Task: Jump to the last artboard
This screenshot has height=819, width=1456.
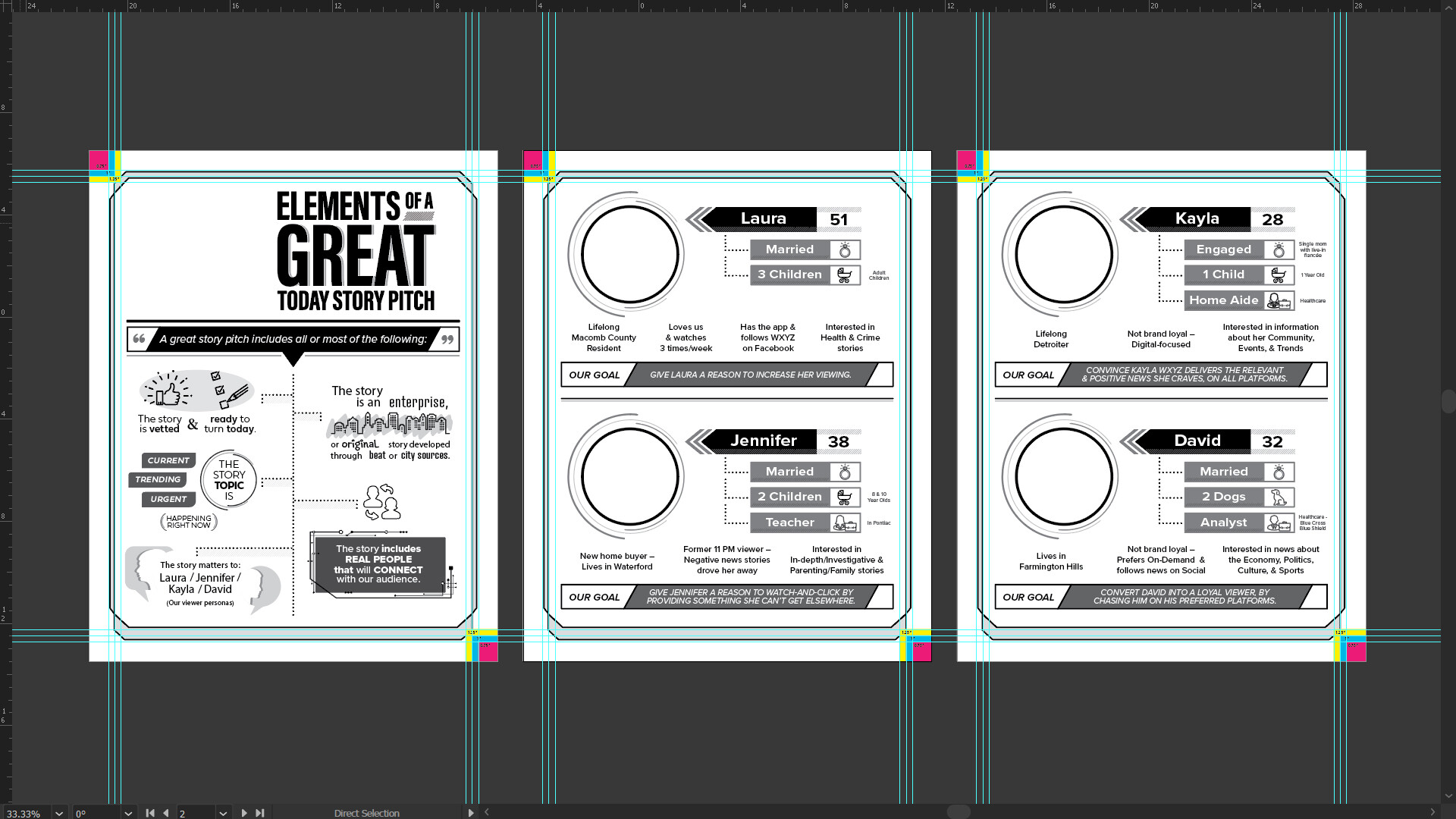Action: (x=260, y=813)
